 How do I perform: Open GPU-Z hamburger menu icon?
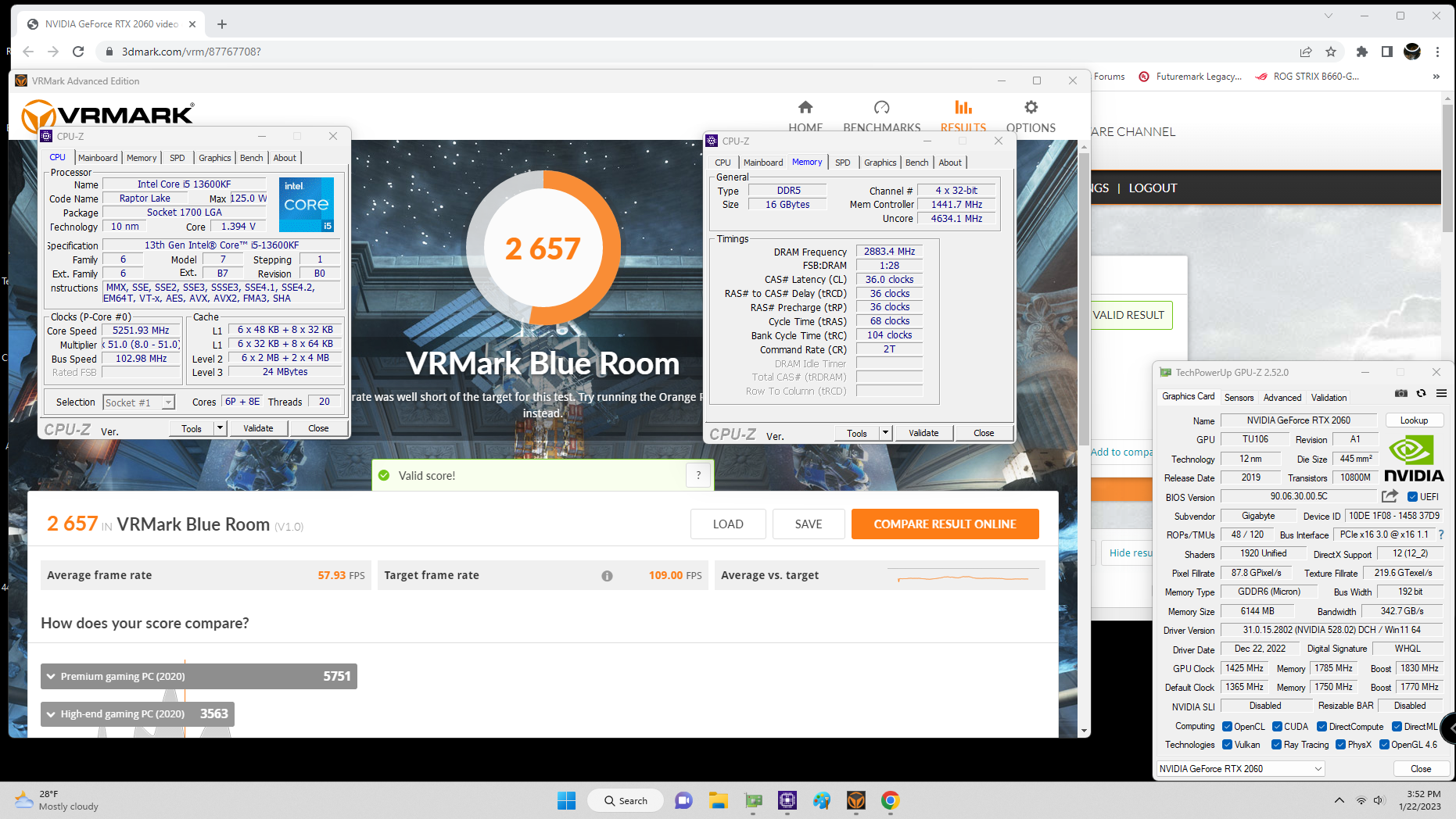pos(1441,393)
